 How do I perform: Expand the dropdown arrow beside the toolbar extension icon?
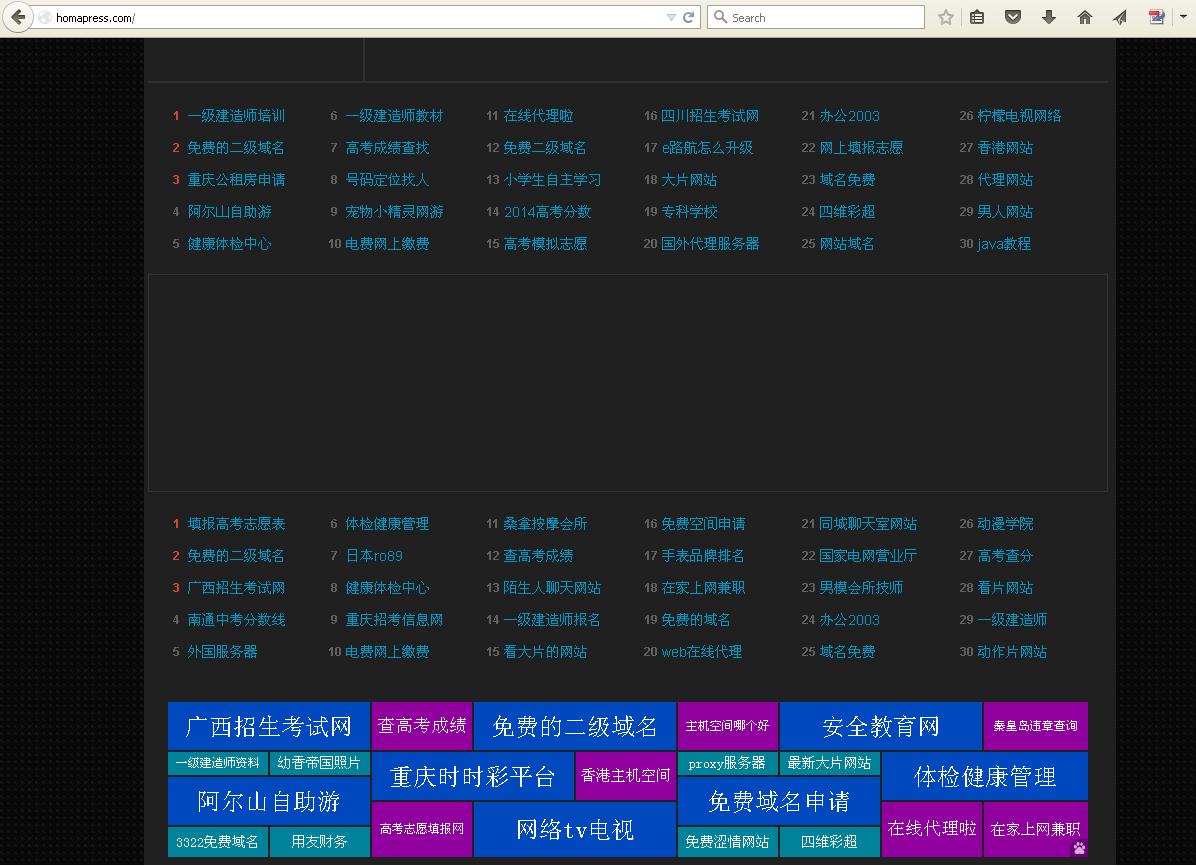pyautogui.click(x=1177, y=17)
